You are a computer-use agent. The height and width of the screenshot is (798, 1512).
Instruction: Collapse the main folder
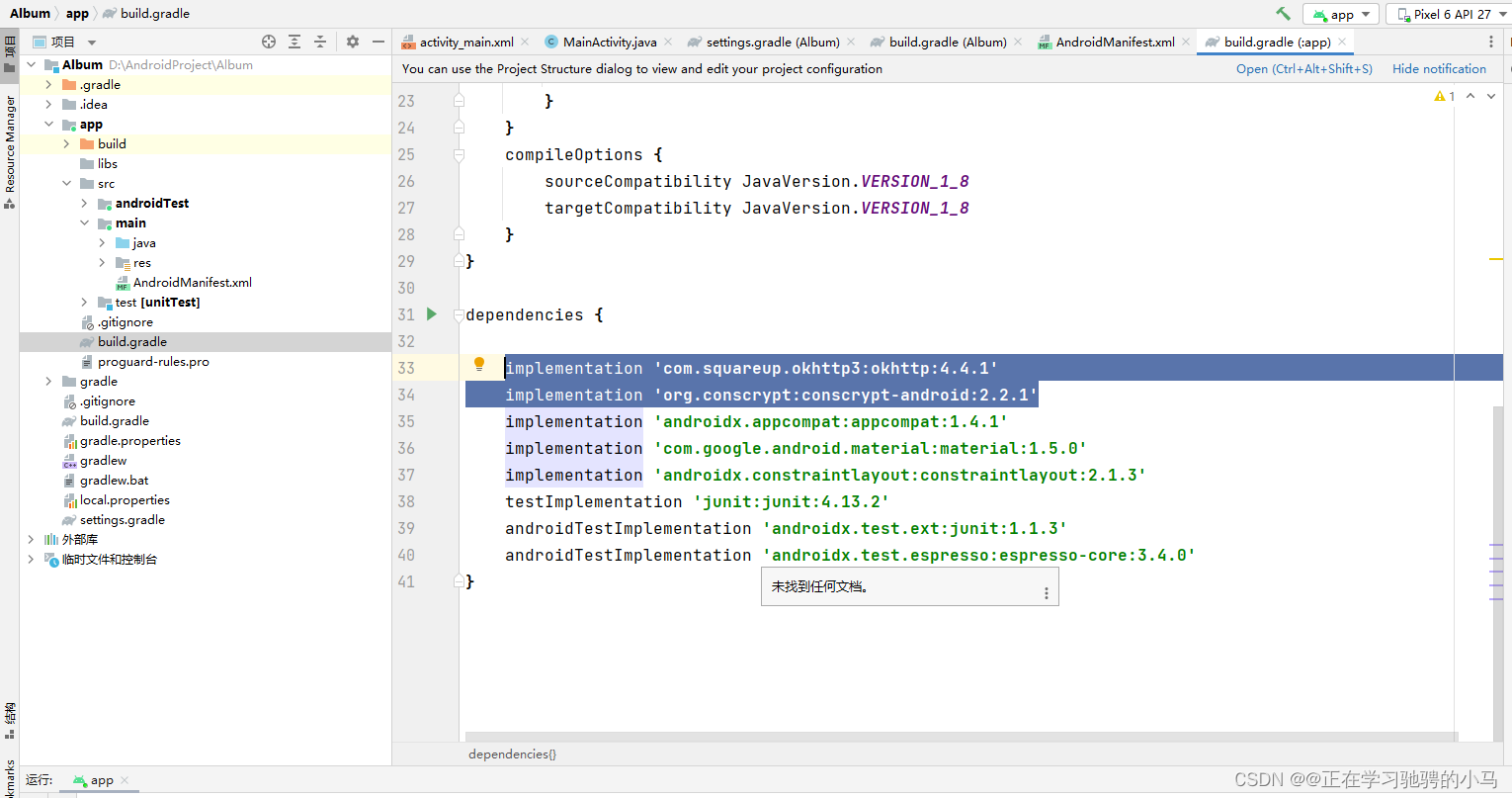84,223
